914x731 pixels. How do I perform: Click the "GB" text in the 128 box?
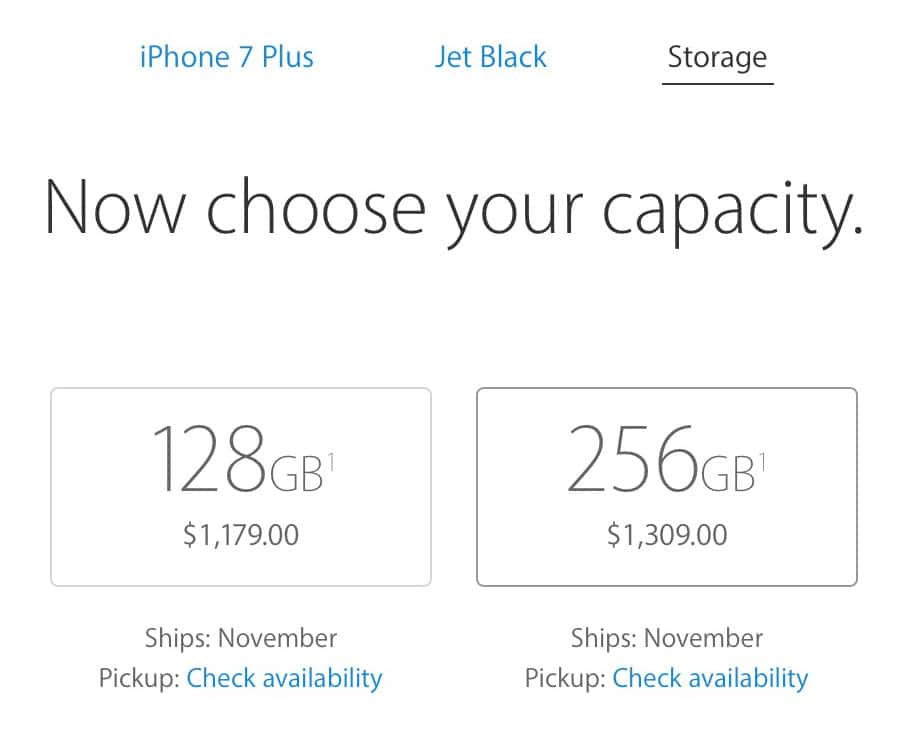coord(295,474)
